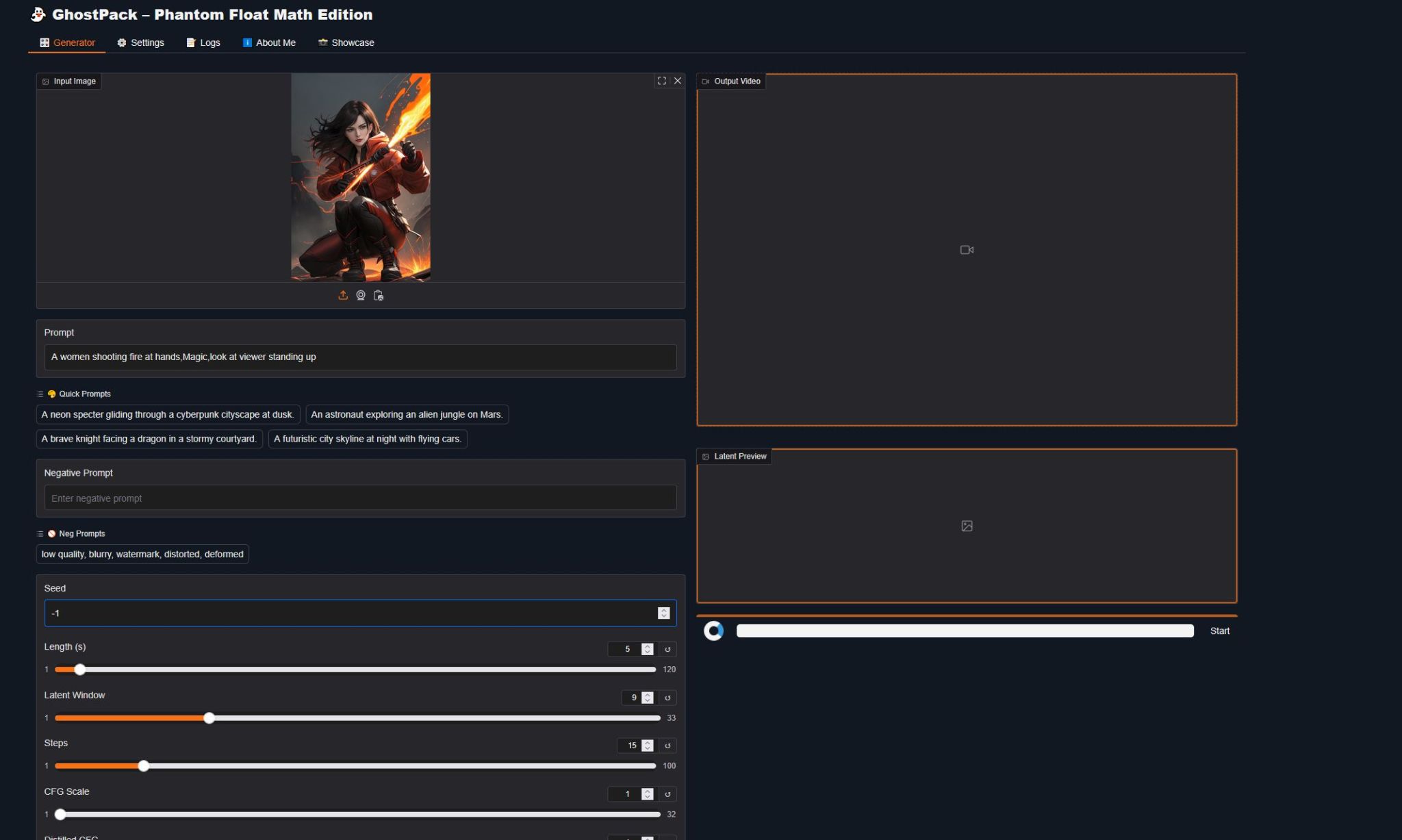The image size is (1402, 840).
Task: Collapse the Neg Prompts list
Action: 40,533
